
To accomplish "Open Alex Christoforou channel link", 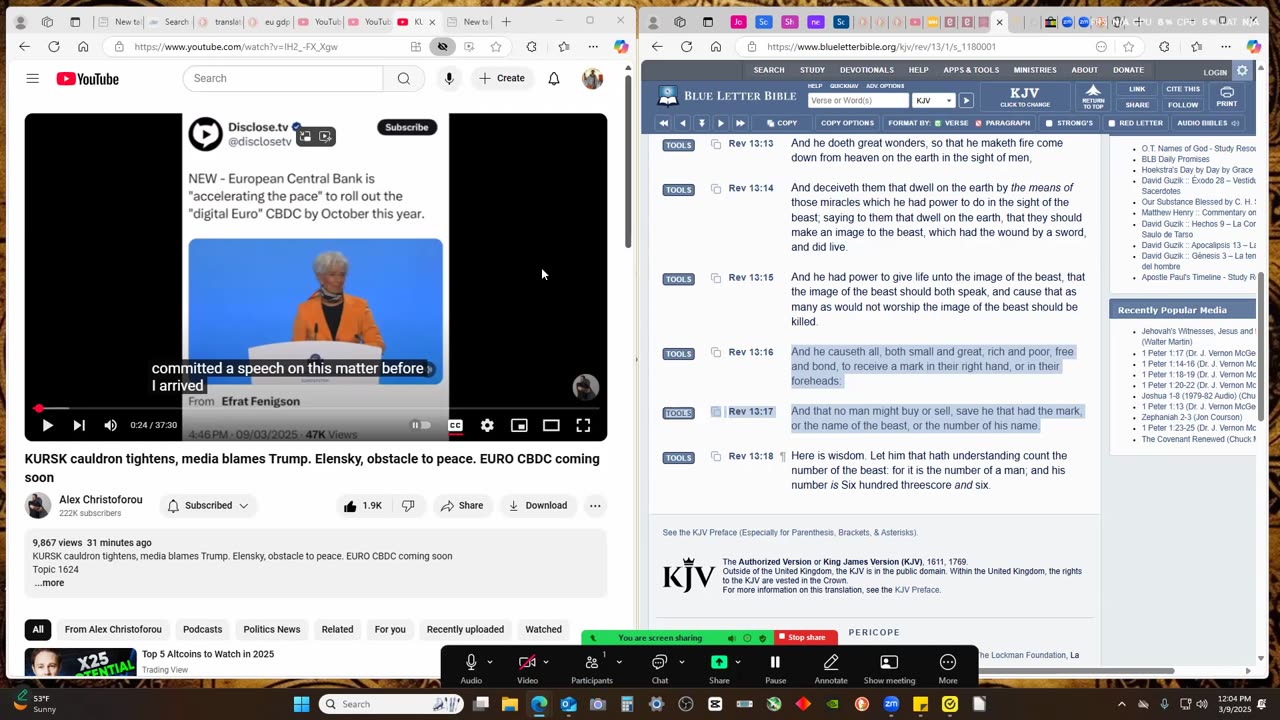I will [x=100, y=500].
